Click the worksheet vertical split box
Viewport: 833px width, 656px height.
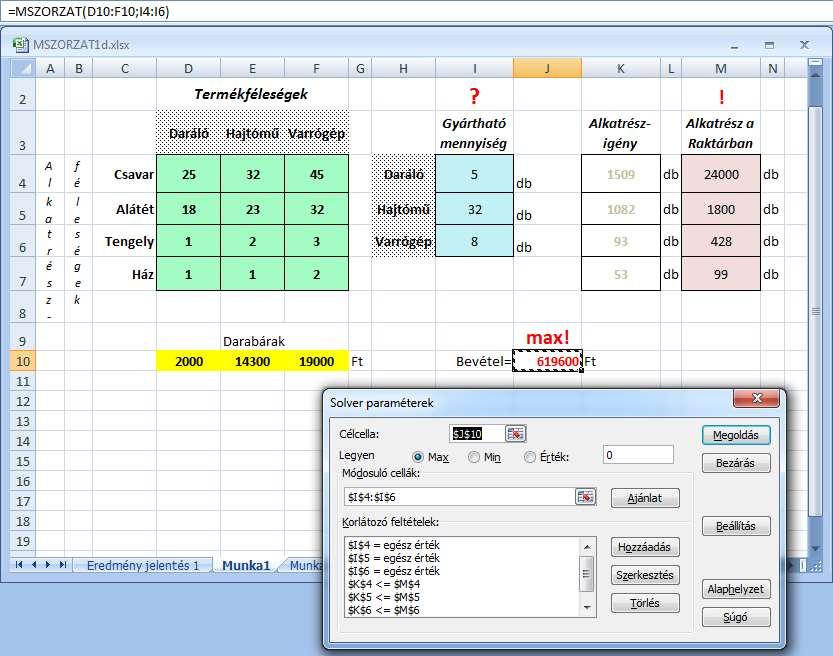pyautogui.click(x=814, y=62)
